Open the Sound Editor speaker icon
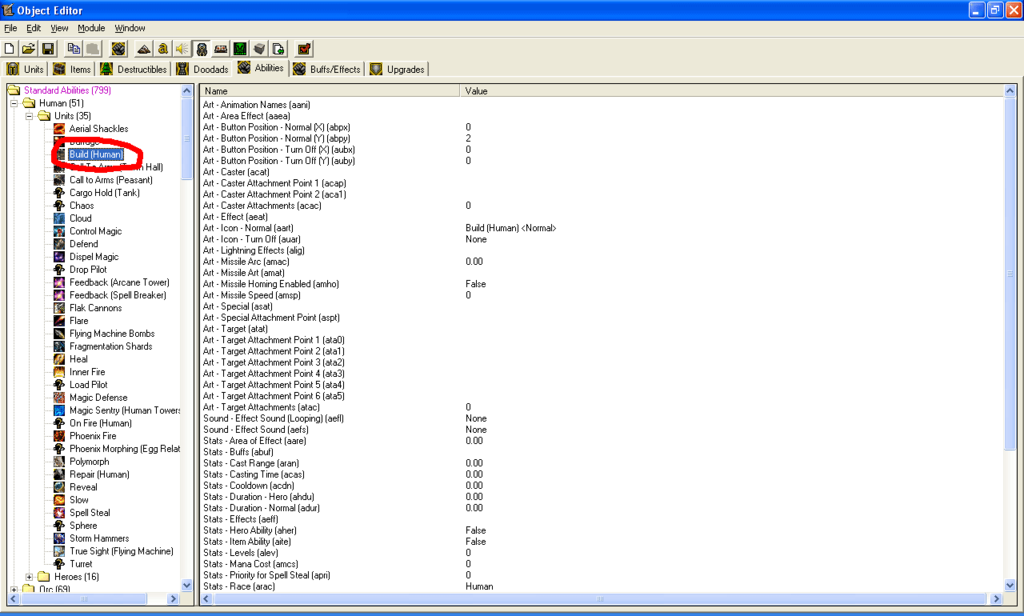Viewport: 1024px width, 616px height. tap(182, 49)
